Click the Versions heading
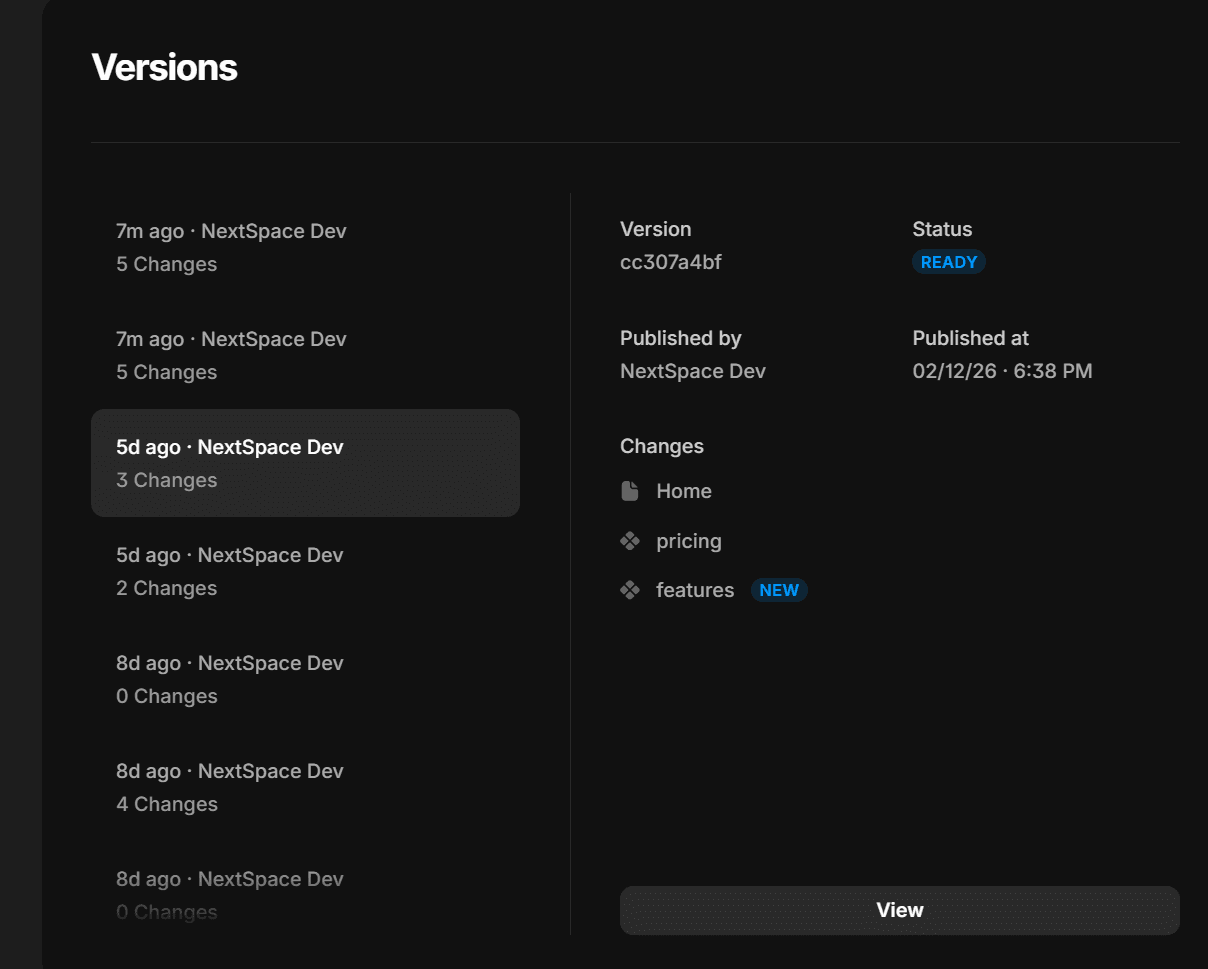The width and height of the screenshot is (1208, 969). [164, 67]
